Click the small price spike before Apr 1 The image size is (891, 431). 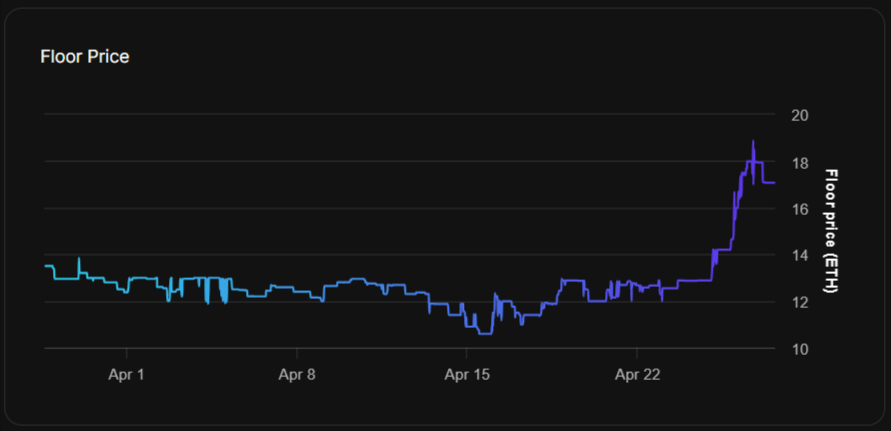(x=79, y=259)
